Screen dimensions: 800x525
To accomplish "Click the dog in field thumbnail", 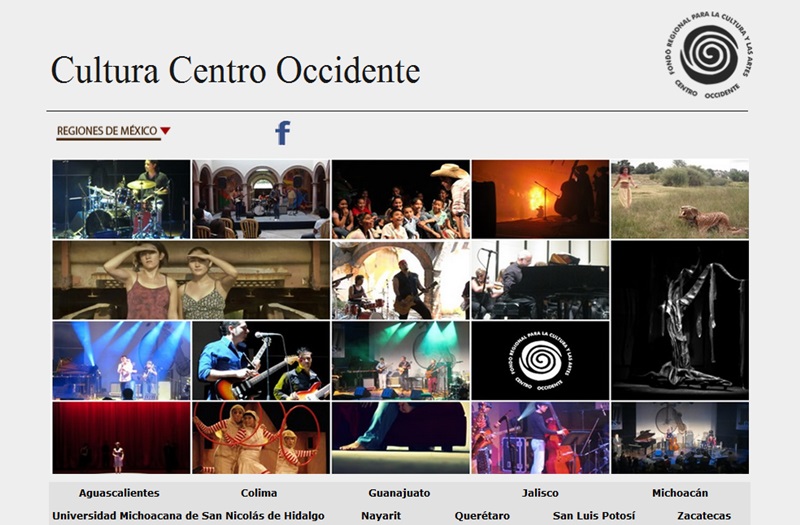I will coord(679,198).
